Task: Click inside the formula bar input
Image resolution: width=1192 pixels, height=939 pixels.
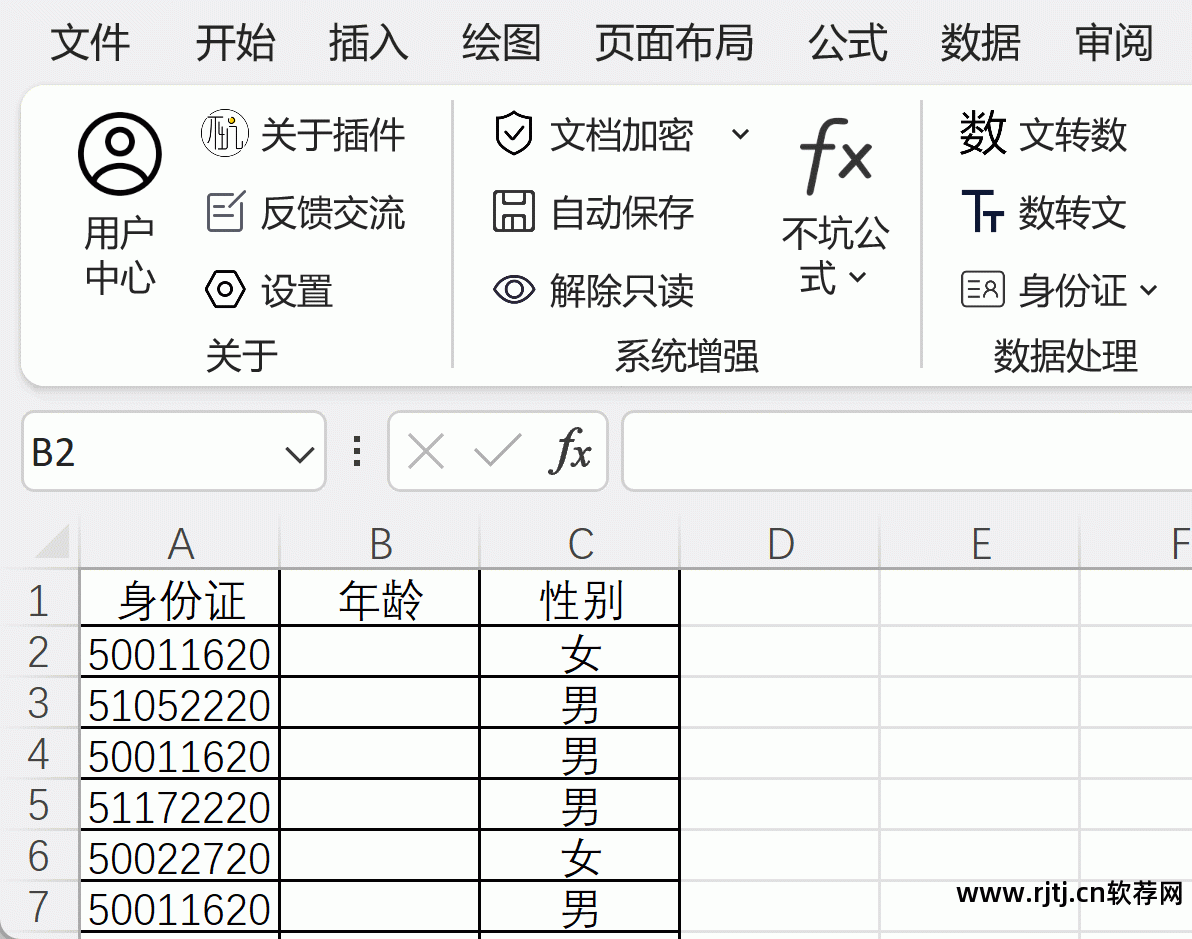Action: [906, 451]
